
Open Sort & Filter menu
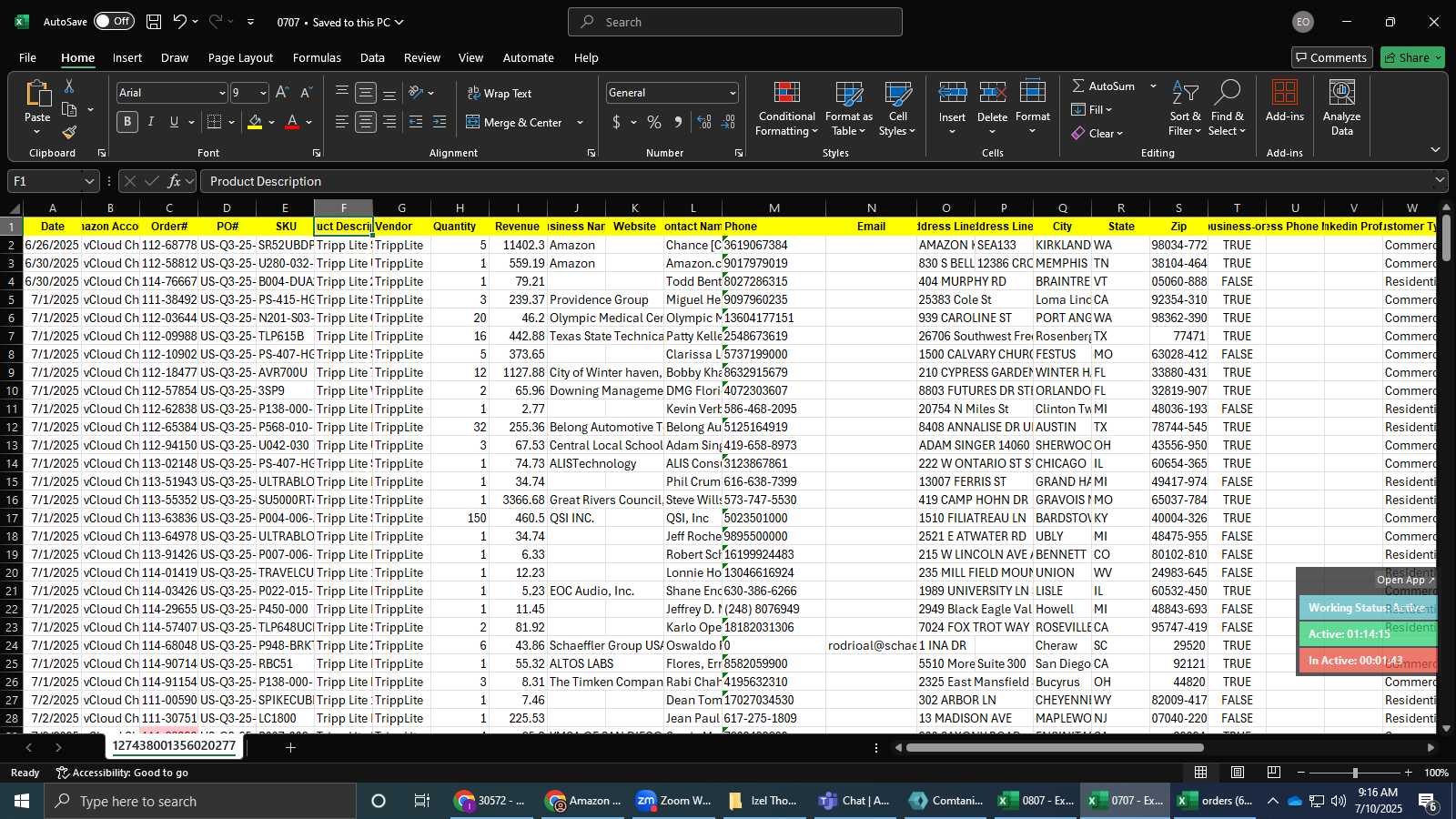coord(1185,109)
